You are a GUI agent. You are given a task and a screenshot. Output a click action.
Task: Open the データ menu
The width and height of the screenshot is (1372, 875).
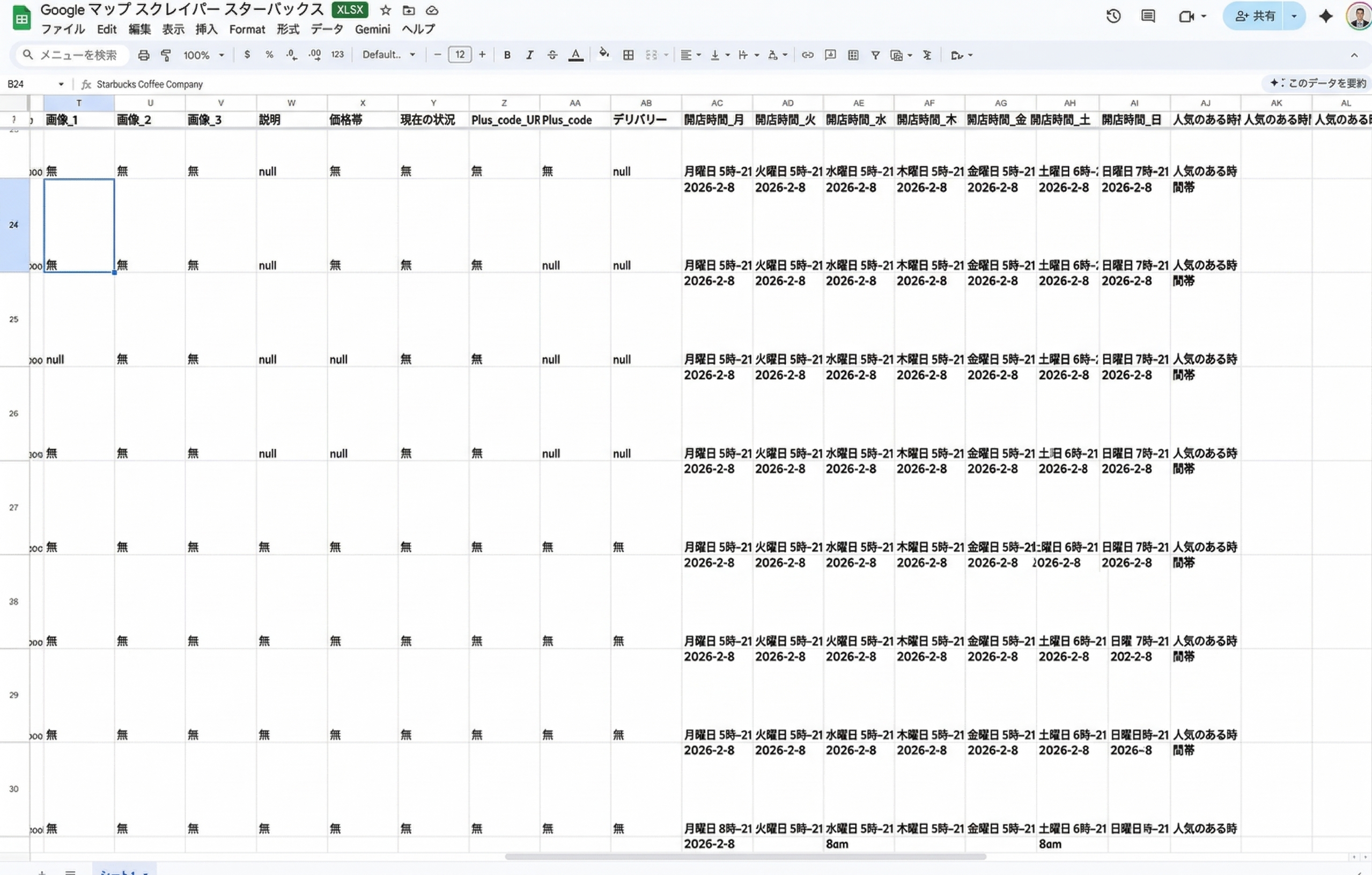point(327,29)
